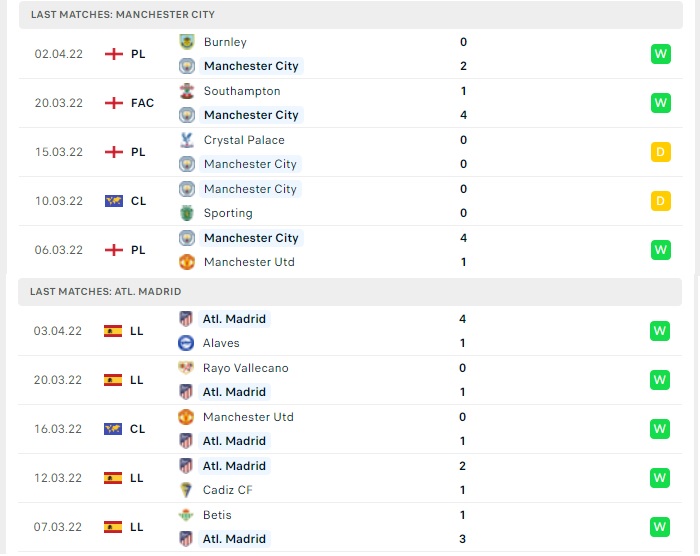
Task: Click the Crystal Palace crest icon
Action: (x=187, y=140)
